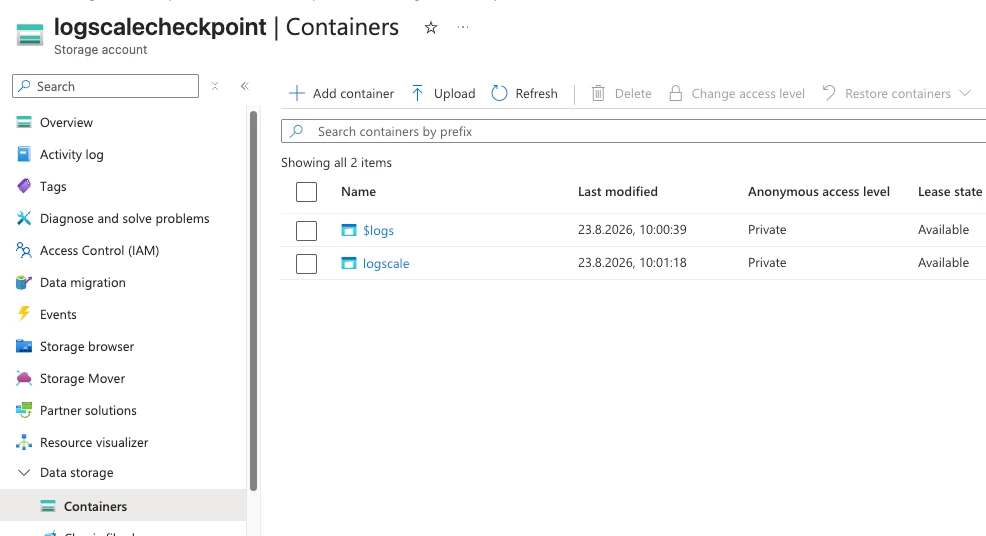This screenshot has width=986, height=536.
Task: Click the Restore containers undo icon
Action: 829,93
